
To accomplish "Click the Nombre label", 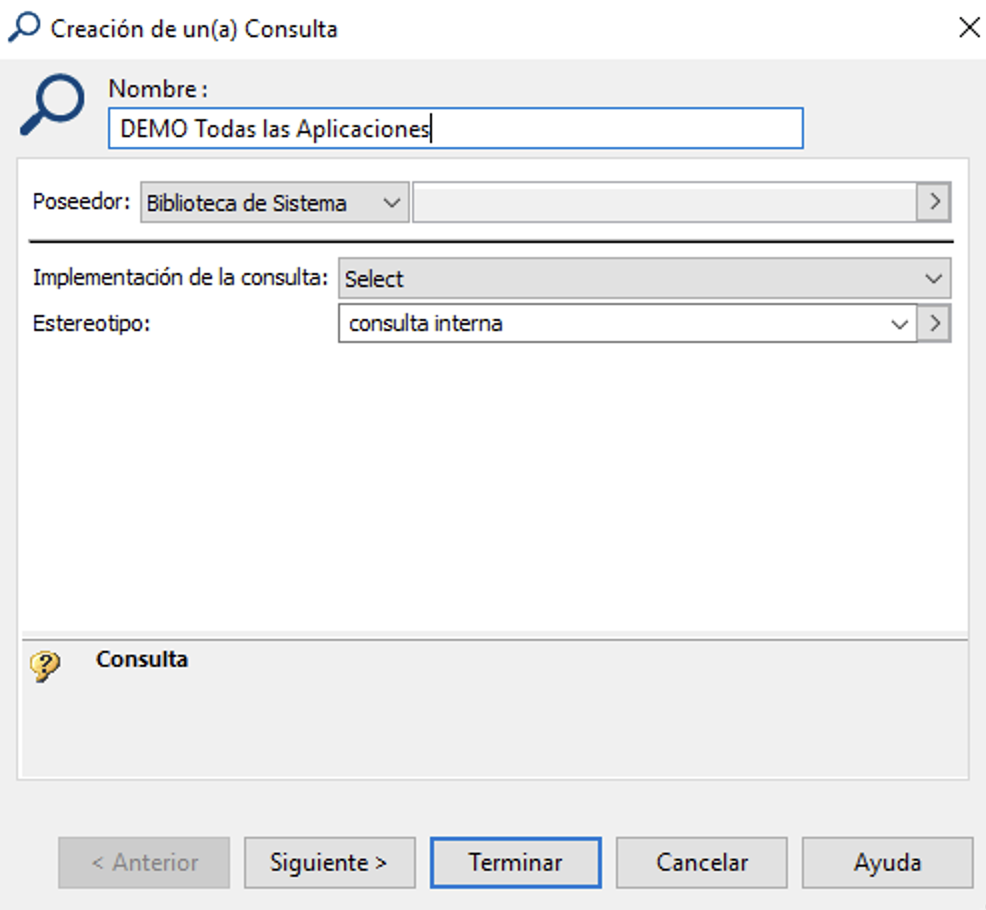I will click(x=158, y=89).
